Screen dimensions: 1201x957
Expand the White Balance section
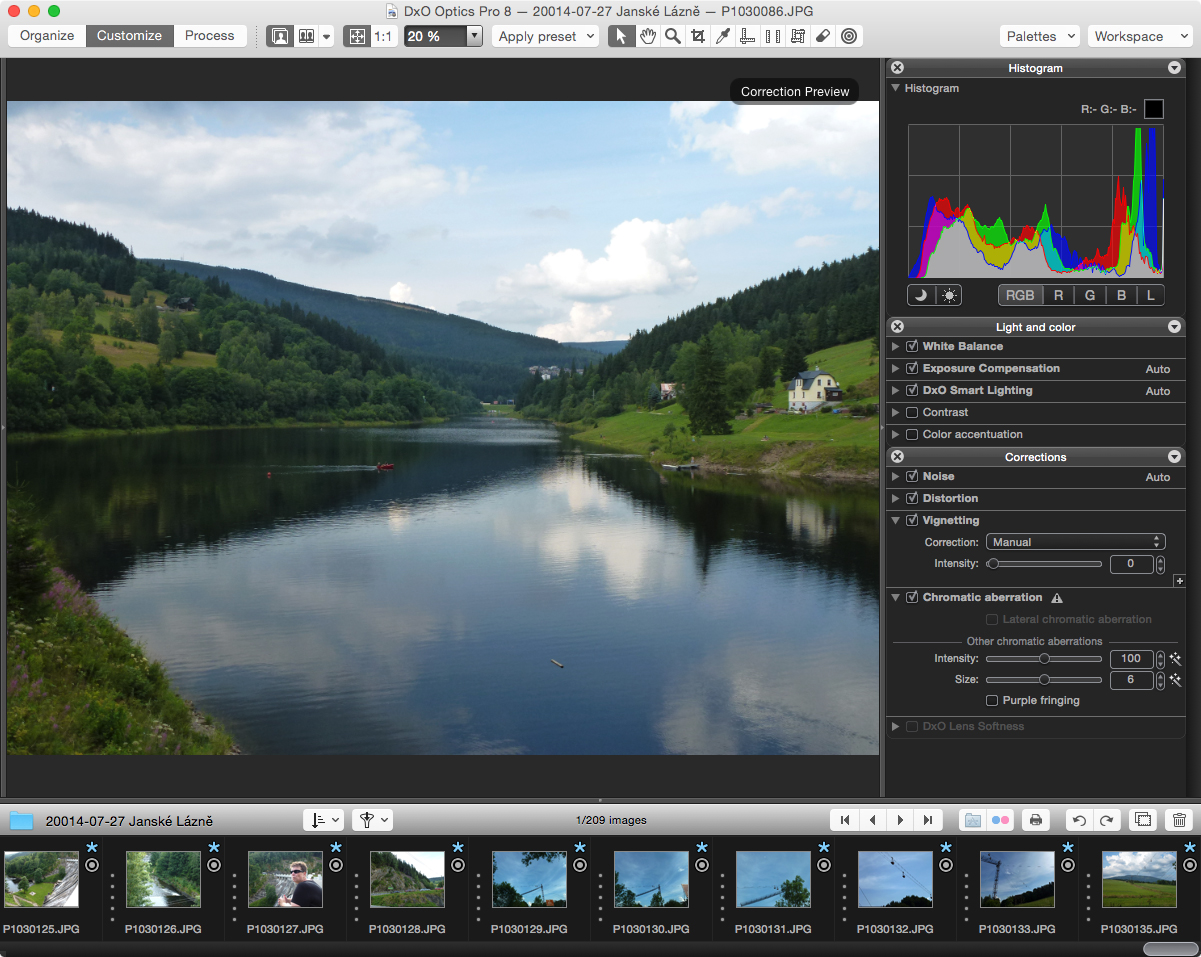click(896, 346)
